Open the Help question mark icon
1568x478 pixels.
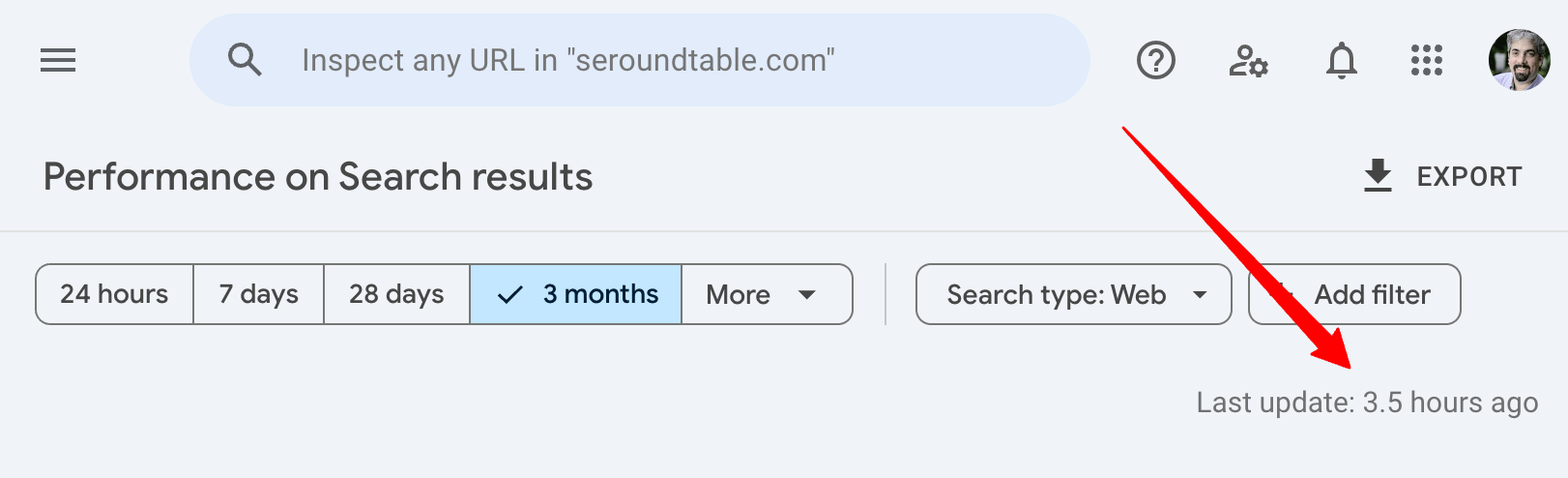coord(1155,61)
